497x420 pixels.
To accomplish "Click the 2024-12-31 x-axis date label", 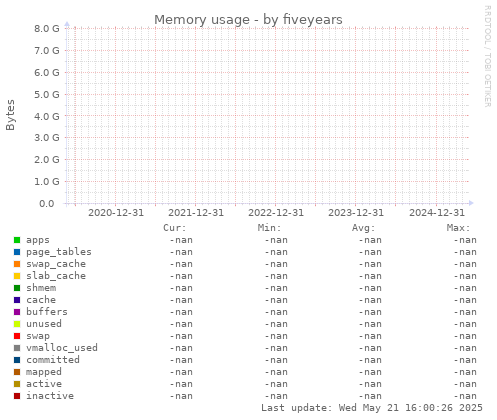I will coord(437,213).
